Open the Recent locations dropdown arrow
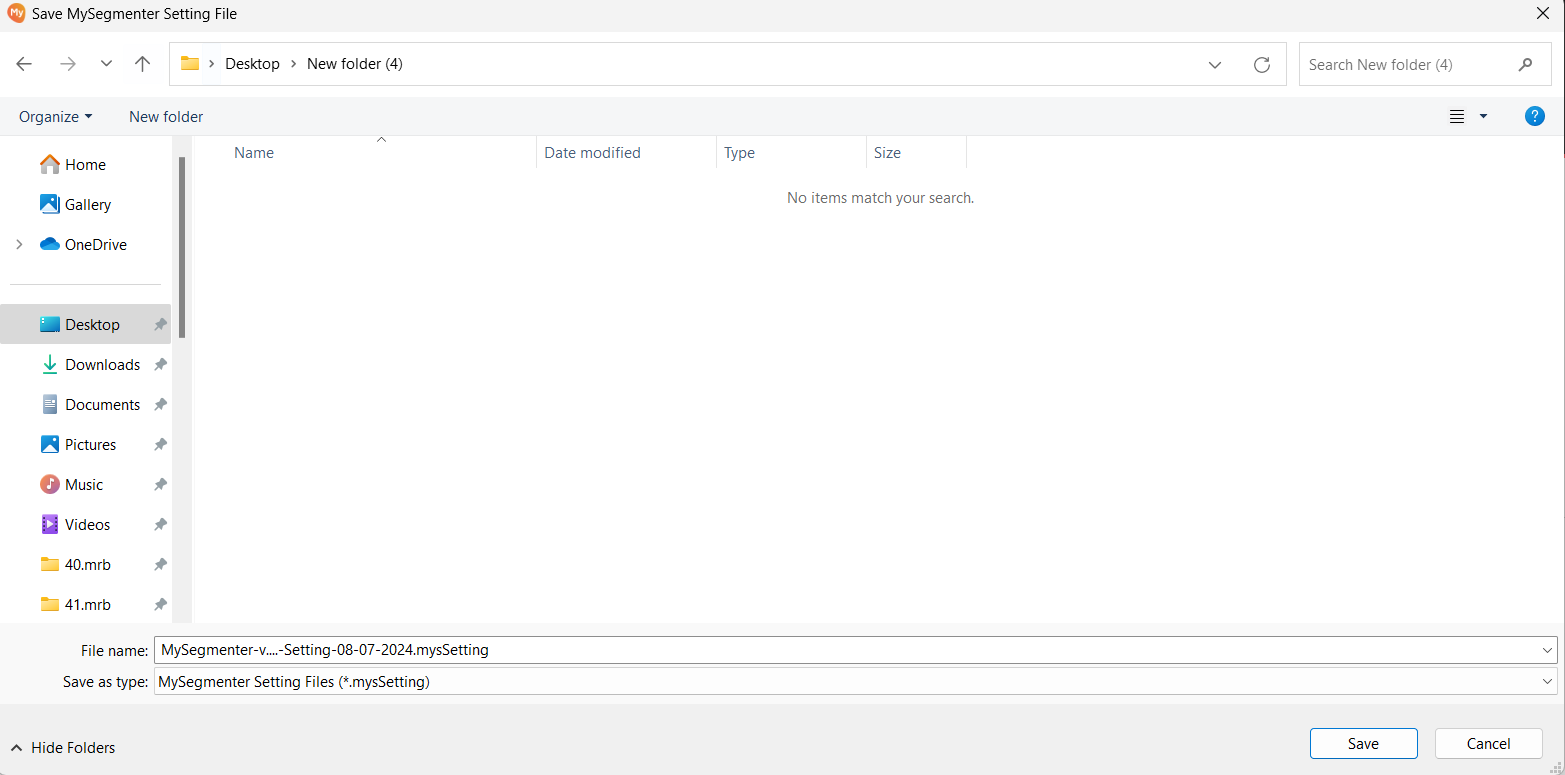Image resolution: width=1565 pixels, height=775 pixels. (x=106, y=64)
